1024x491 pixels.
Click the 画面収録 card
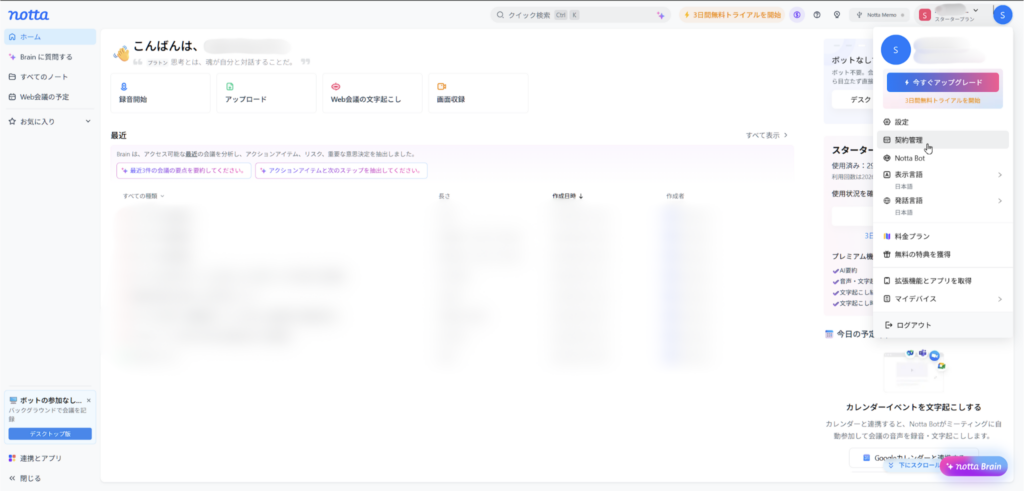[478, 93]
